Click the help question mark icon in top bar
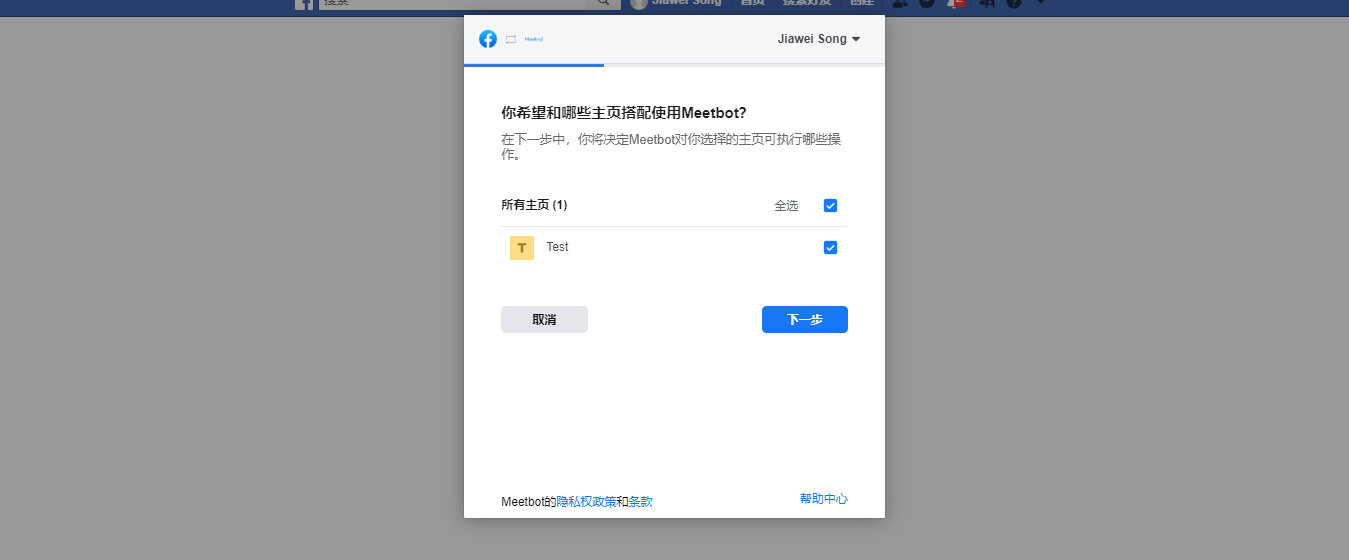The image size is (1349, 560). click(1014, 3)
